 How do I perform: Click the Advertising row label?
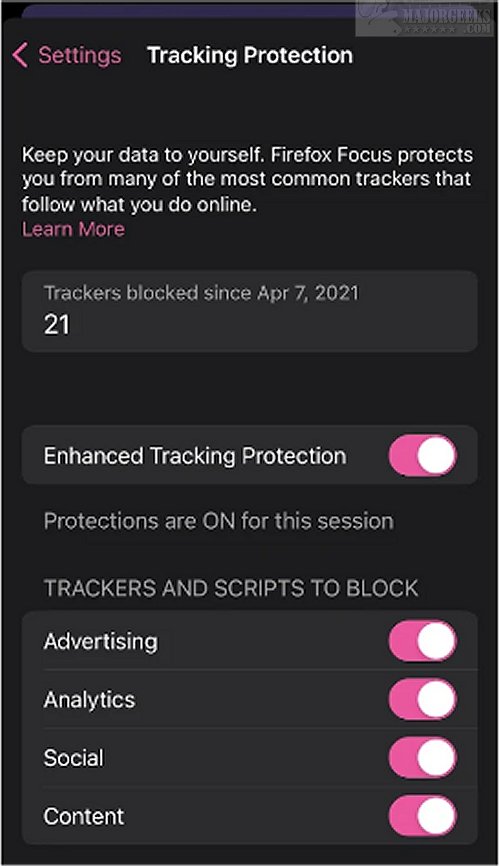(x=101, y=641)
